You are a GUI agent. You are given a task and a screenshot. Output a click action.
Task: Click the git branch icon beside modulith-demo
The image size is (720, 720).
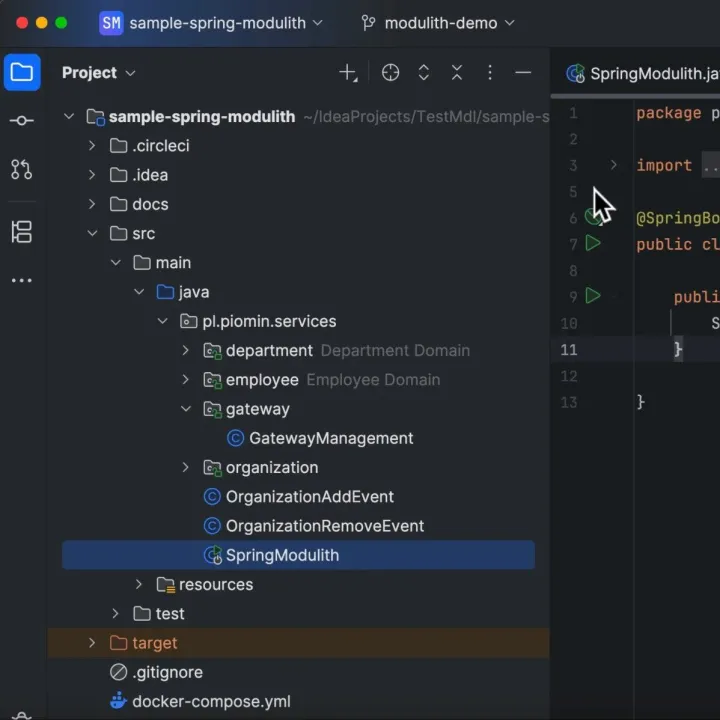coord(368,23)
